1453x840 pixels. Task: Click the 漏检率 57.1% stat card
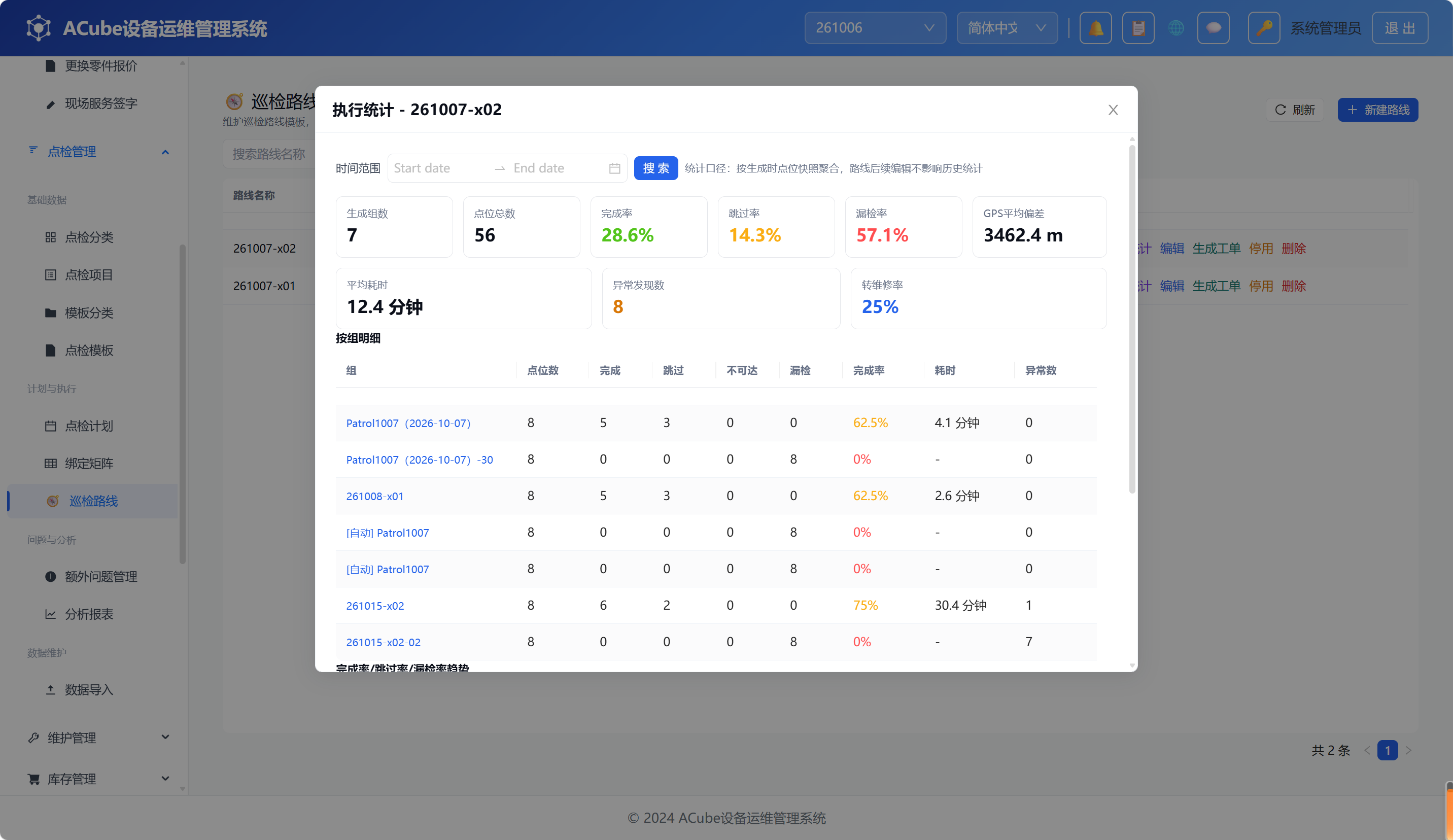[x=903, y=227]
